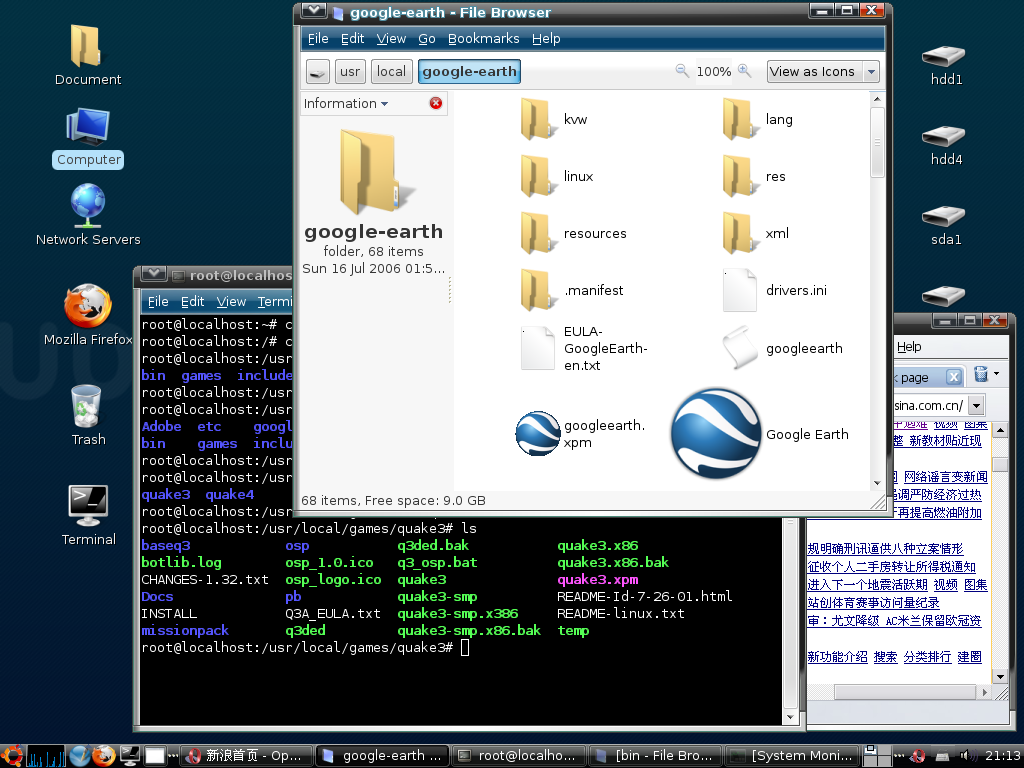
Task: Select the EULA-GoogleEarth-en.txt file icon
Action: [x=537, y=348]
